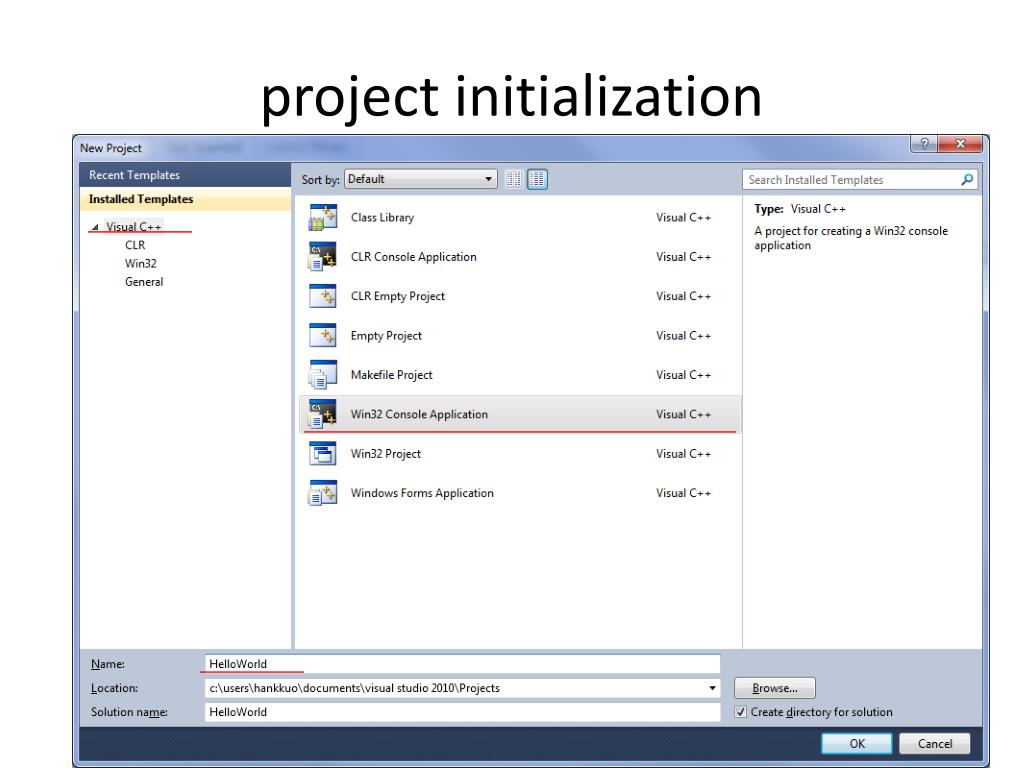Select the Recent Templates section
The image size is (1024, 768).
pyautogui.click(x=185, y=175)
